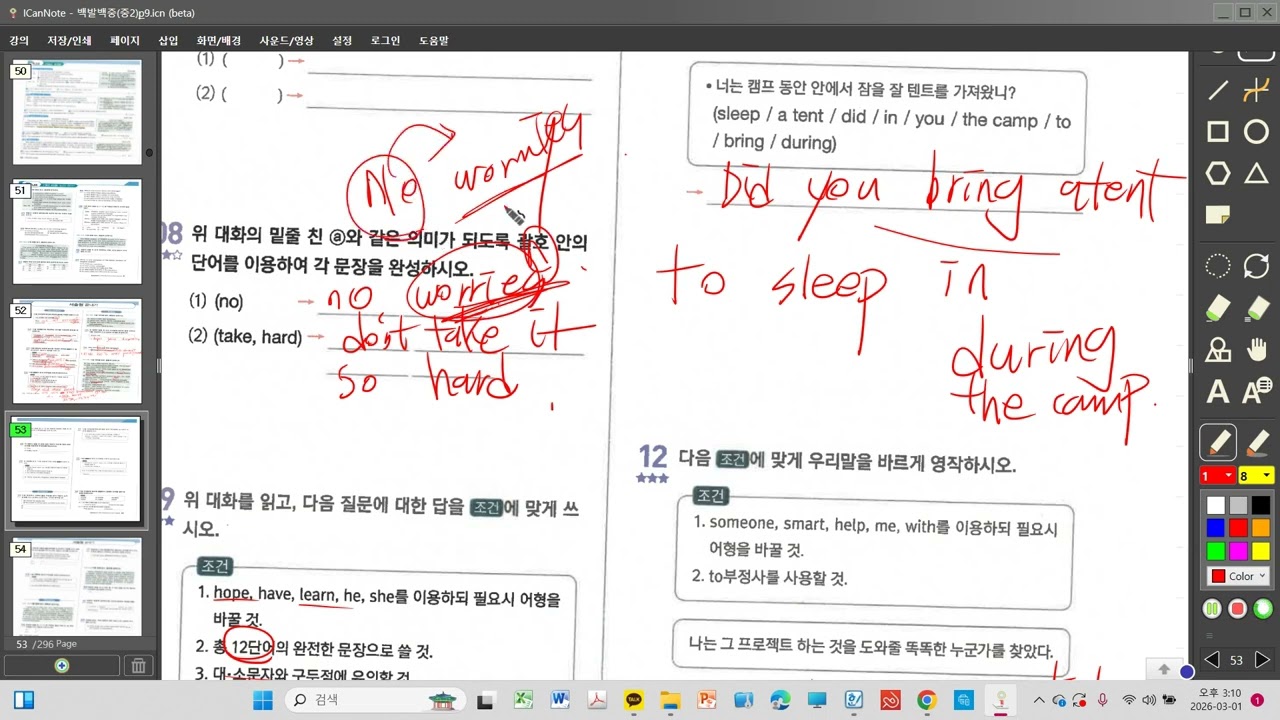Open the 사운드/영상 menu
This screenshot has height=720, width=1280.
coord(286,41)
